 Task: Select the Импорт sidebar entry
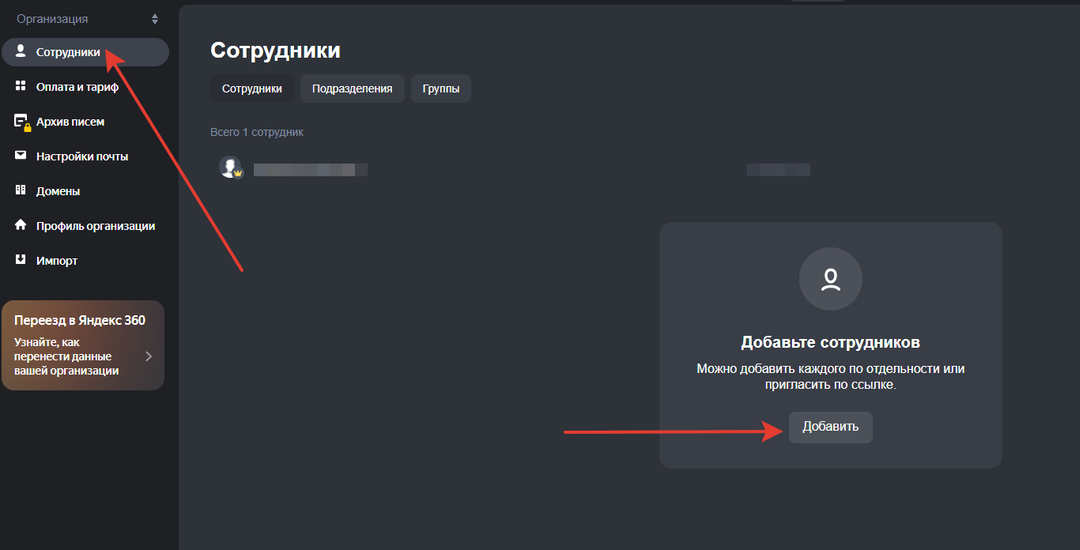(x=56, y=261)
